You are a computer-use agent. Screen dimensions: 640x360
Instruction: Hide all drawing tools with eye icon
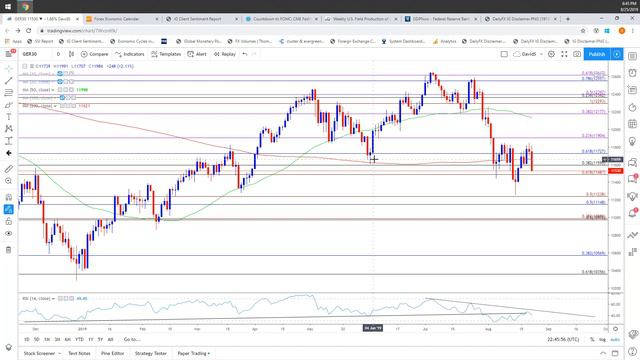pyautogui.click(x=9, y=233)
